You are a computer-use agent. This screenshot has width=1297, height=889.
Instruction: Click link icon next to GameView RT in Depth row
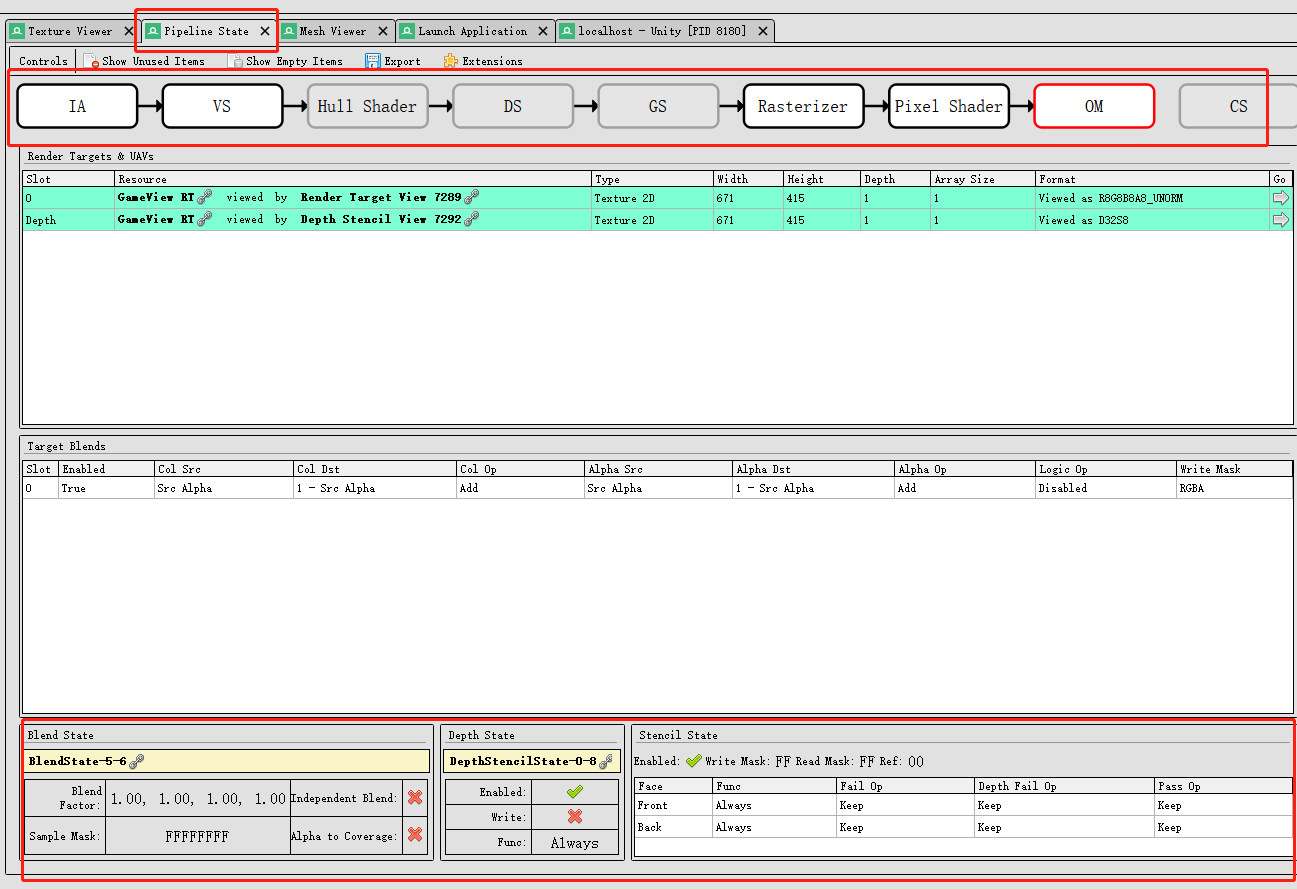tap(205, 220)
